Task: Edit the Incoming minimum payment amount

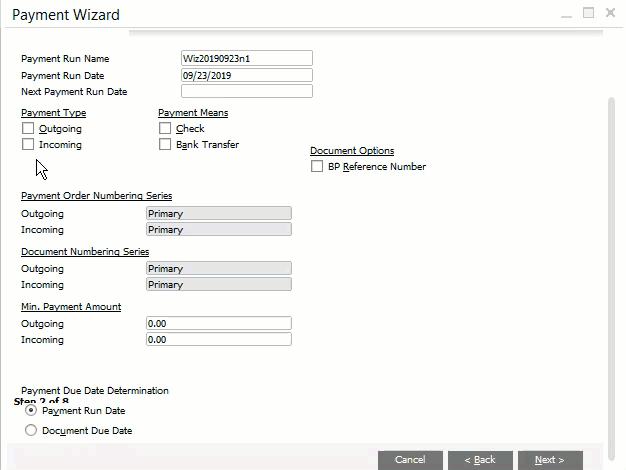Action: point(218,340)
